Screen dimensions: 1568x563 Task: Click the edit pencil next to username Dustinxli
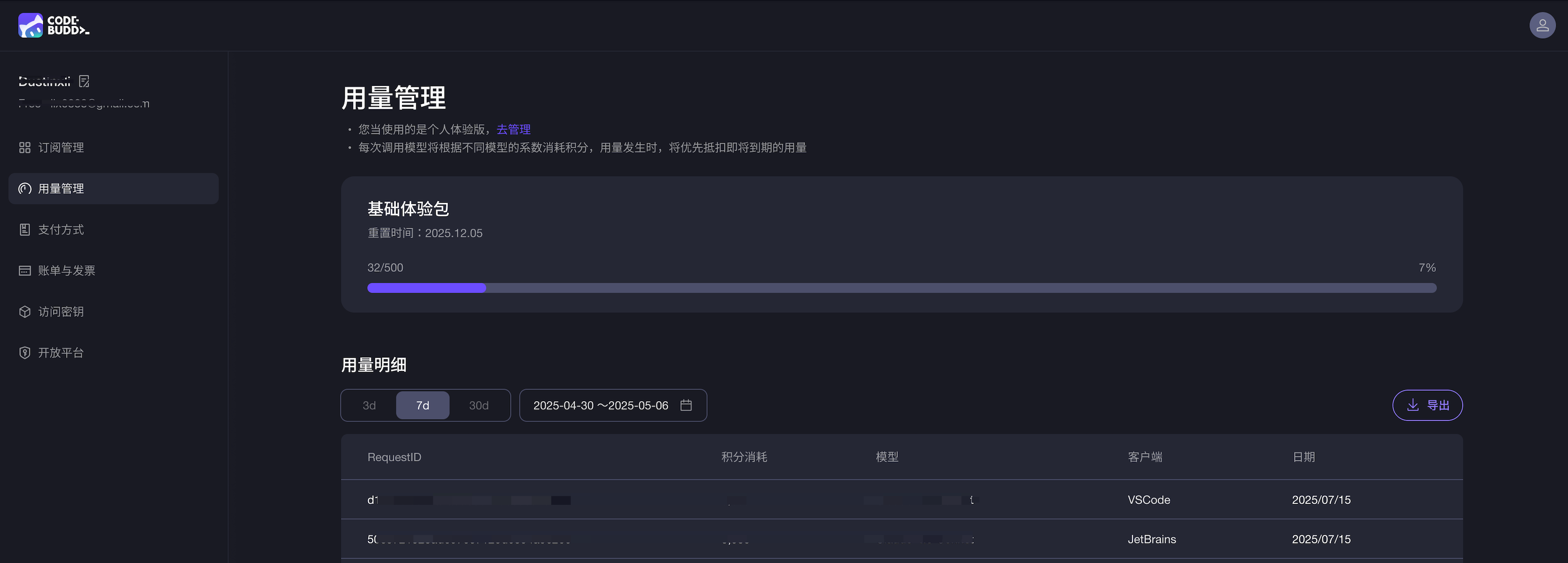(85, 81)
